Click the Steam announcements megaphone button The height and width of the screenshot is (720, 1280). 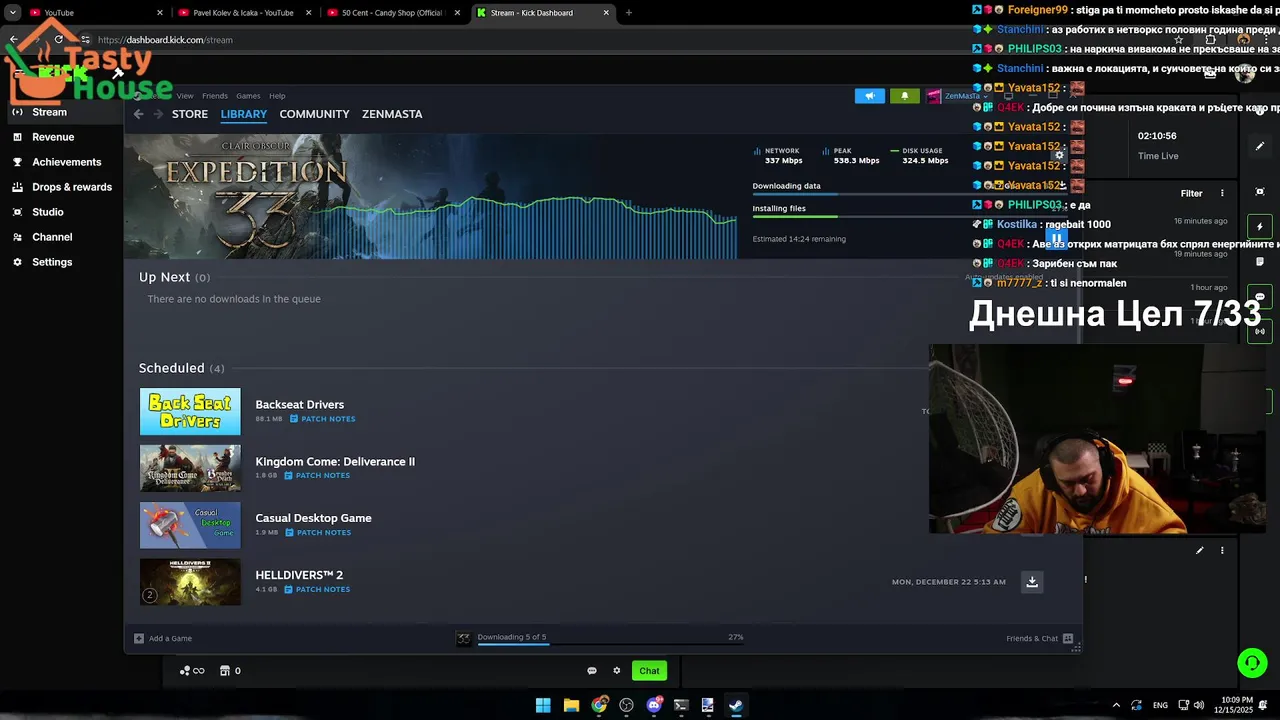click(x=870, y=96)
